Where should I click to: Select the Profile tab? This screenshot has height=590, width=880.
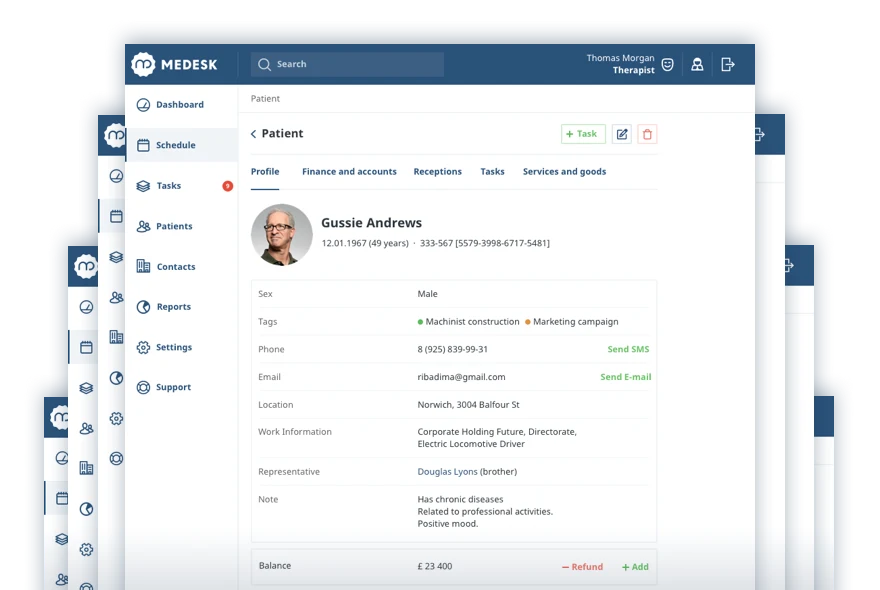pos(265,172)
